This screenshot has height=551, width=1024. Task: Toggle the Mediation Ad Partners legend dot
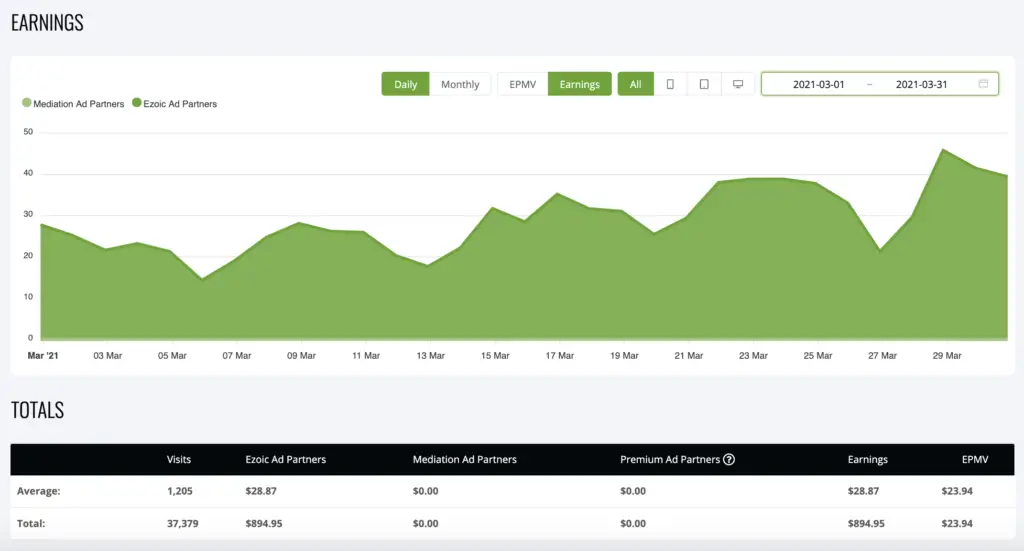tap(27, 102)
